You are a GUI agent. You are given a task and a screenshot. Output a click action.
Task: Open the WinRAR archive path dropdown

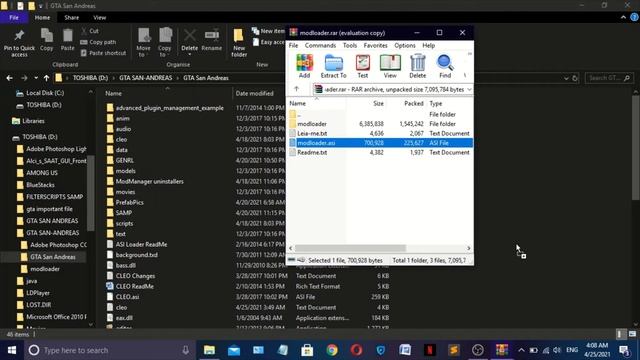coord(469,89)
